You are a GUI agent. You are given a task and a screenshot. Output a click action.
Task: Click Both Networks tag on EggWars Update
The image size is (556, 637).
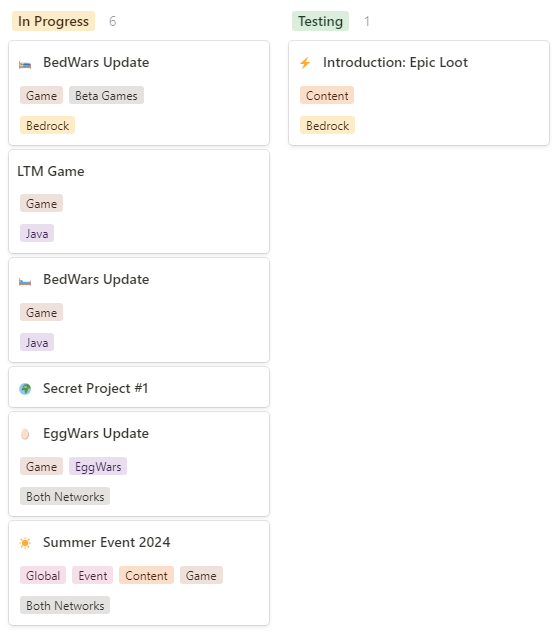pos(65,496)
